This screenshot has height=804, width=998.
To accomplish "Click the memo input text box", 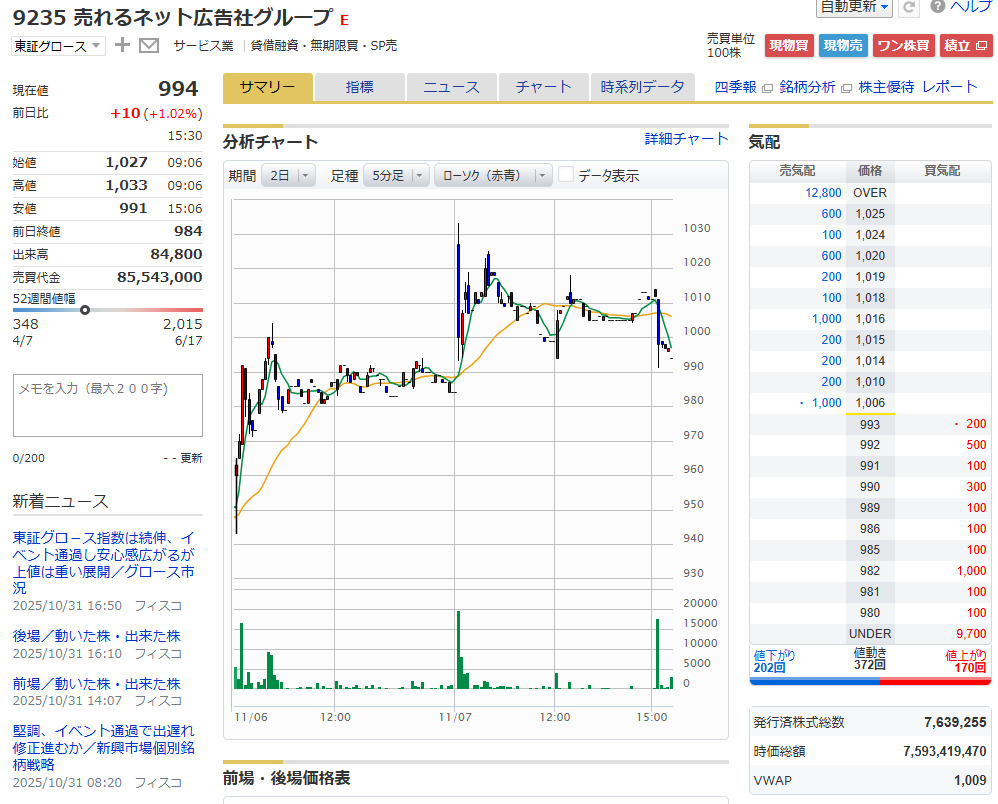I will coord(107,405).
